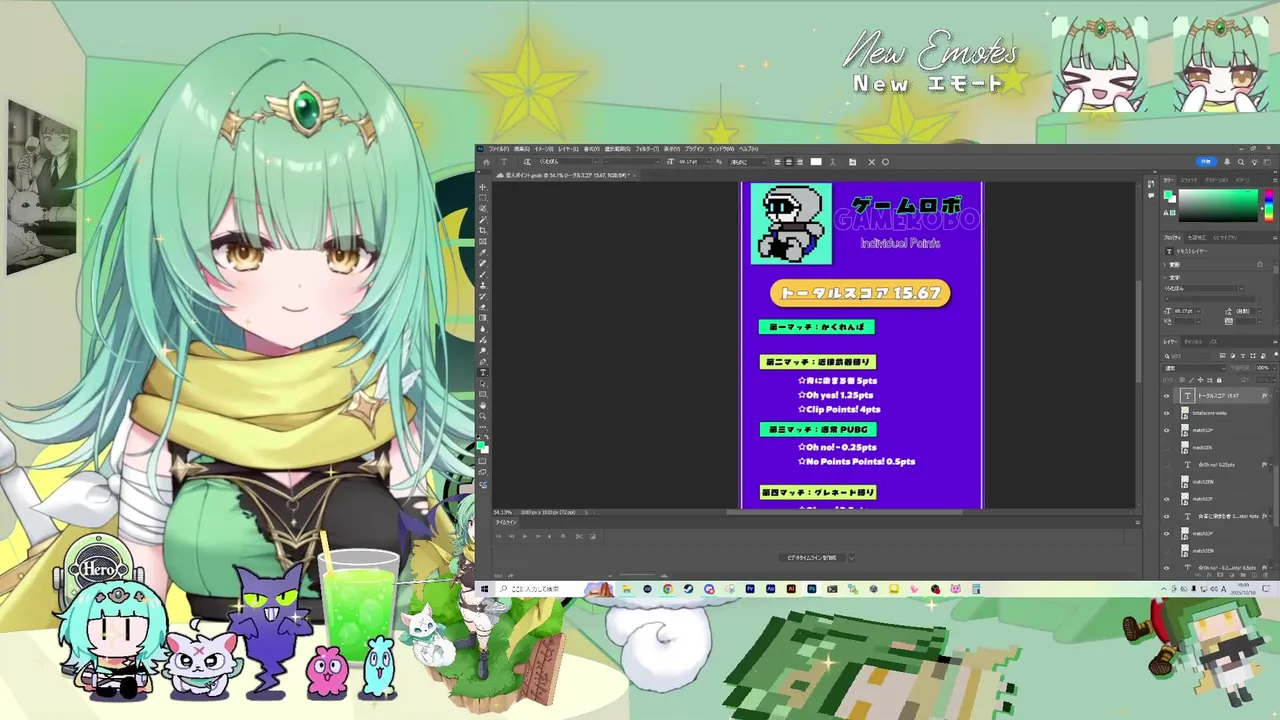The width and height of the screenshot is (1280, 720).
Task: Select the Eyedropper tool
Action: [483, 252]
